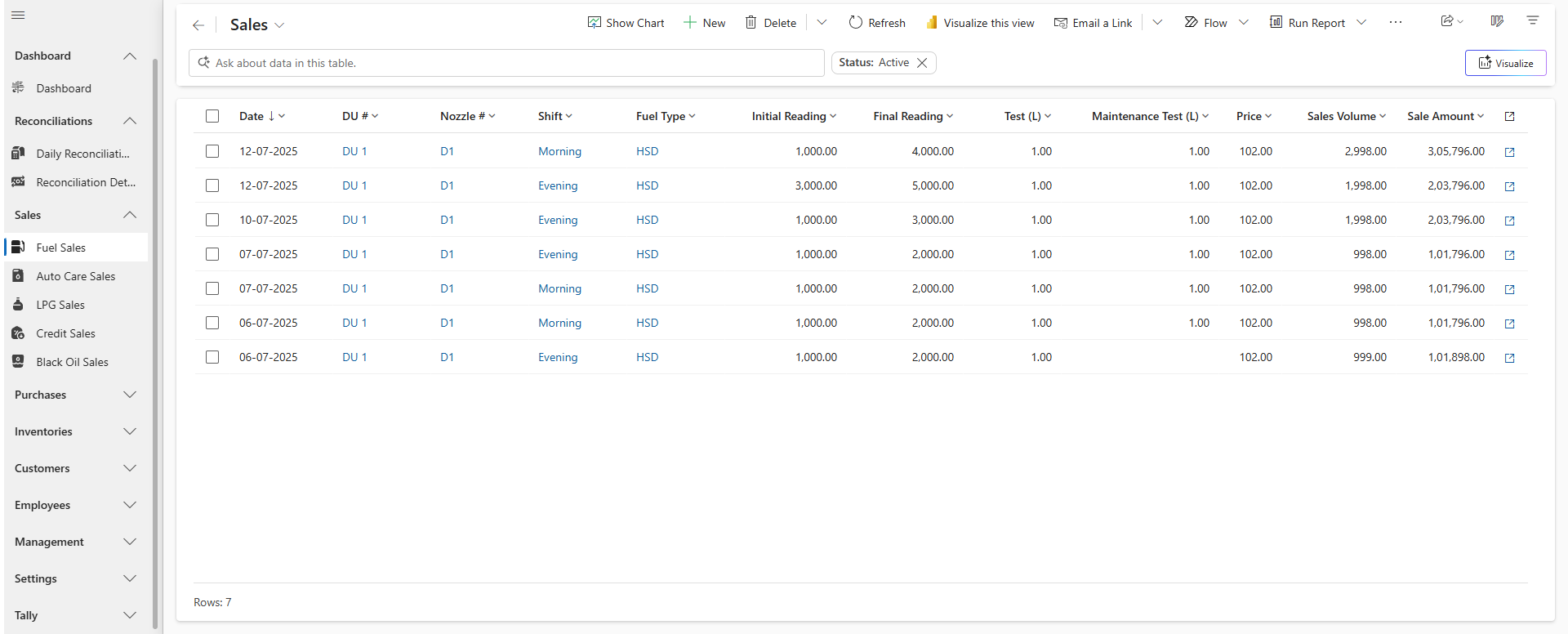The image size is (1568, 634).
Task: Open the DU 1 link in first row
Action: tap(354, 151)
